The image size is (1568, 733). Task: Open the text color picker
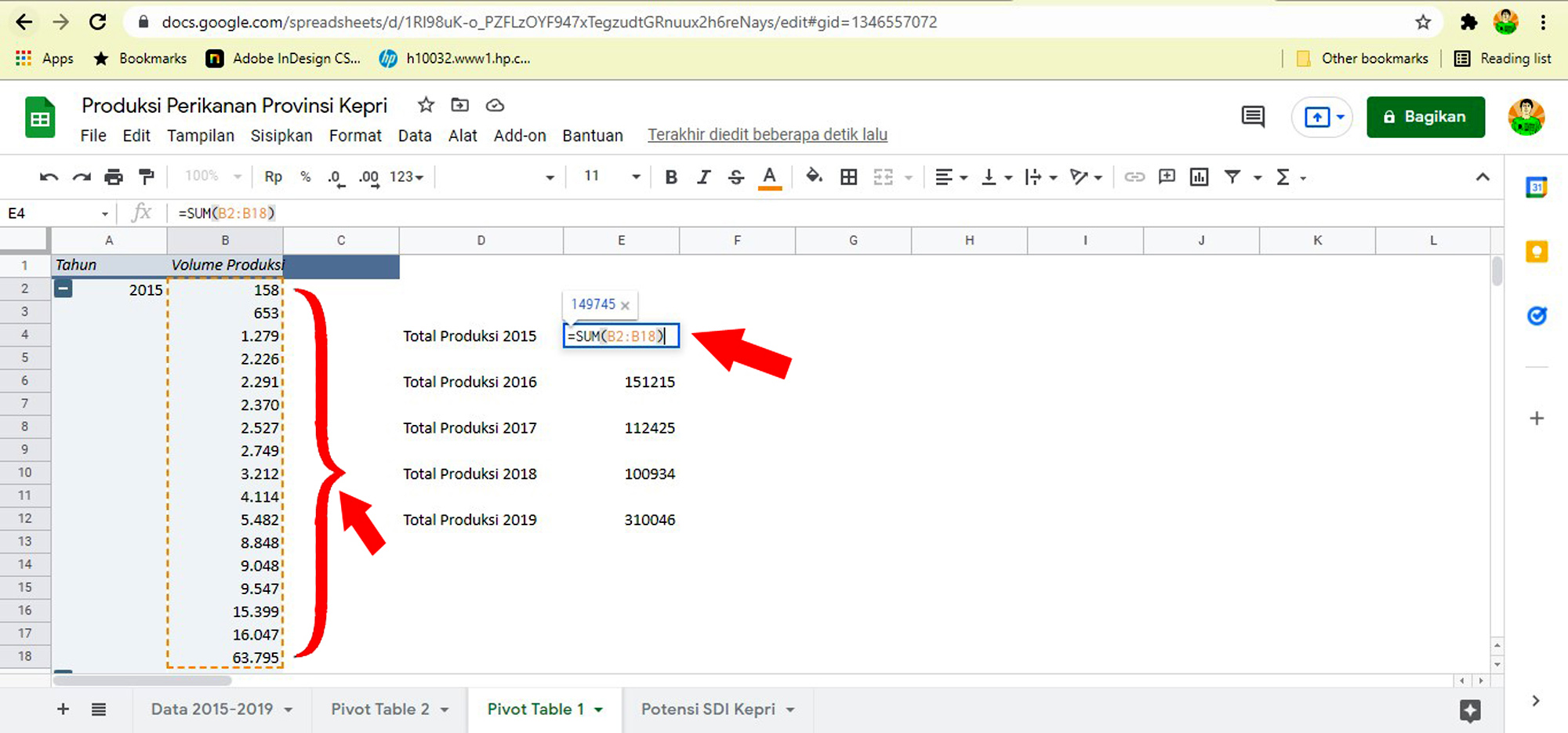pos(770,177)
